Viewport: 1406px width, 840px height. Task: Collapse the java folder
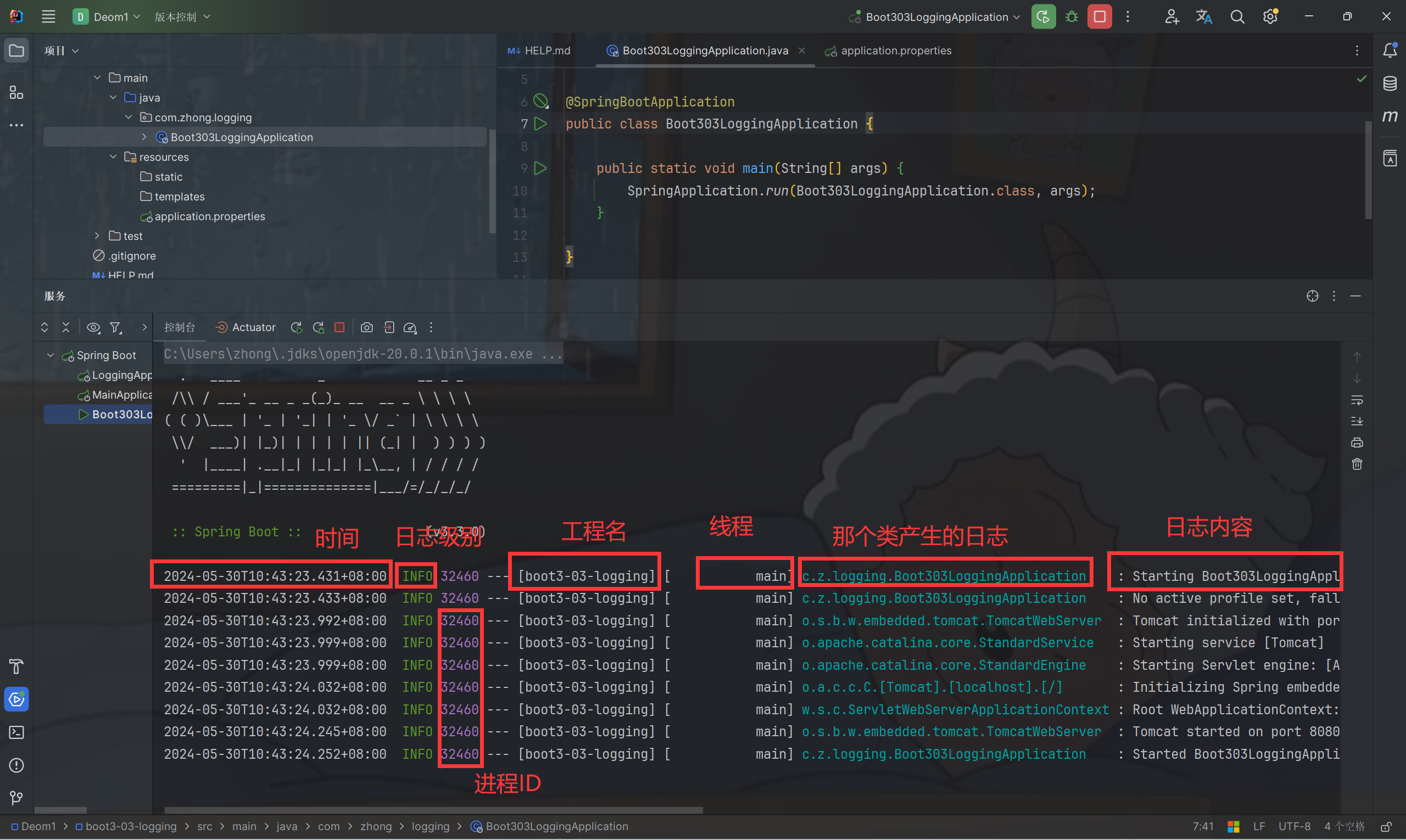(113, 97)
